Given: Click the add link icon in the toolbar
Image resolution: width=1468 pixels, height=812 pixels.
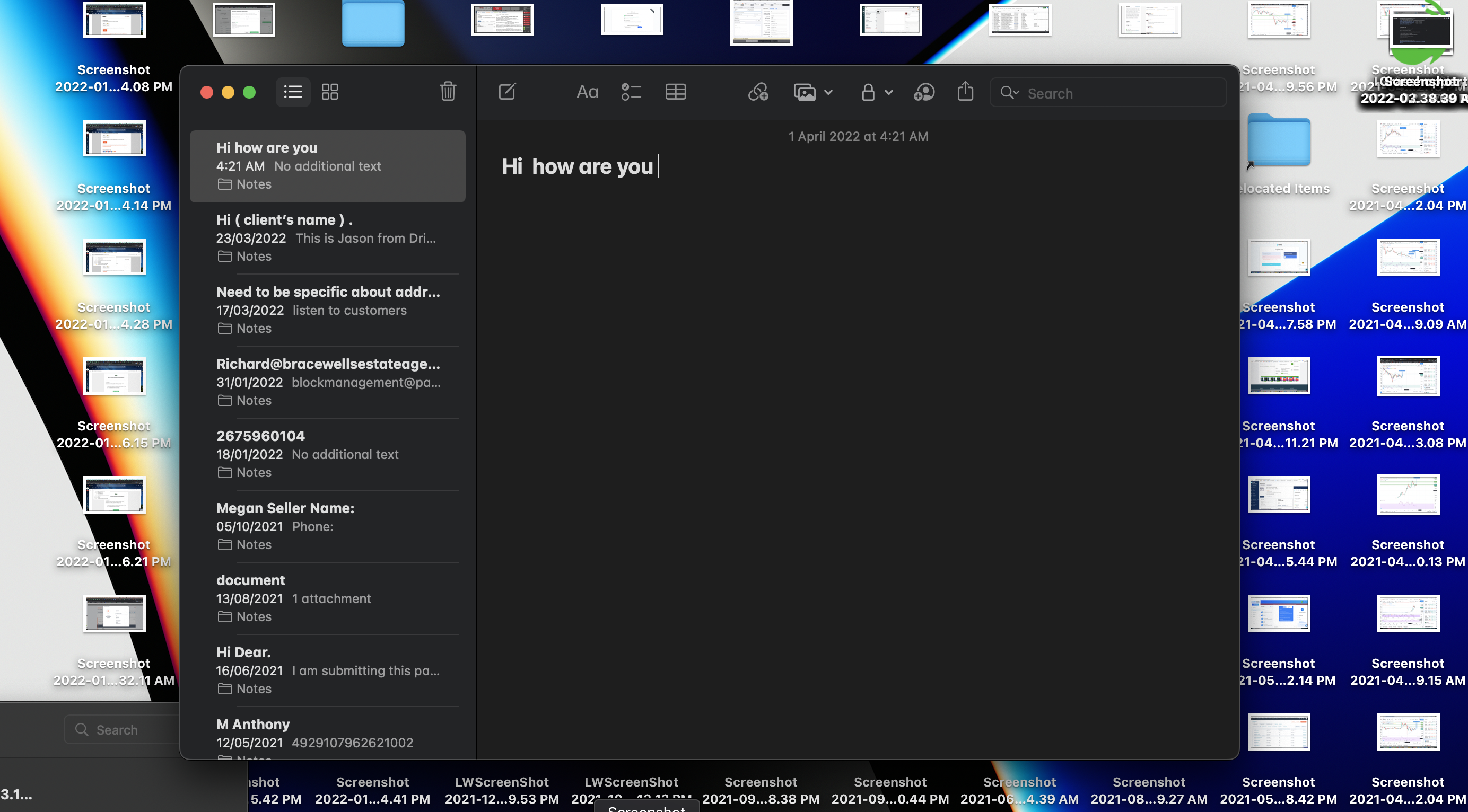Looking at the screenshot, I should coord(758,92).
